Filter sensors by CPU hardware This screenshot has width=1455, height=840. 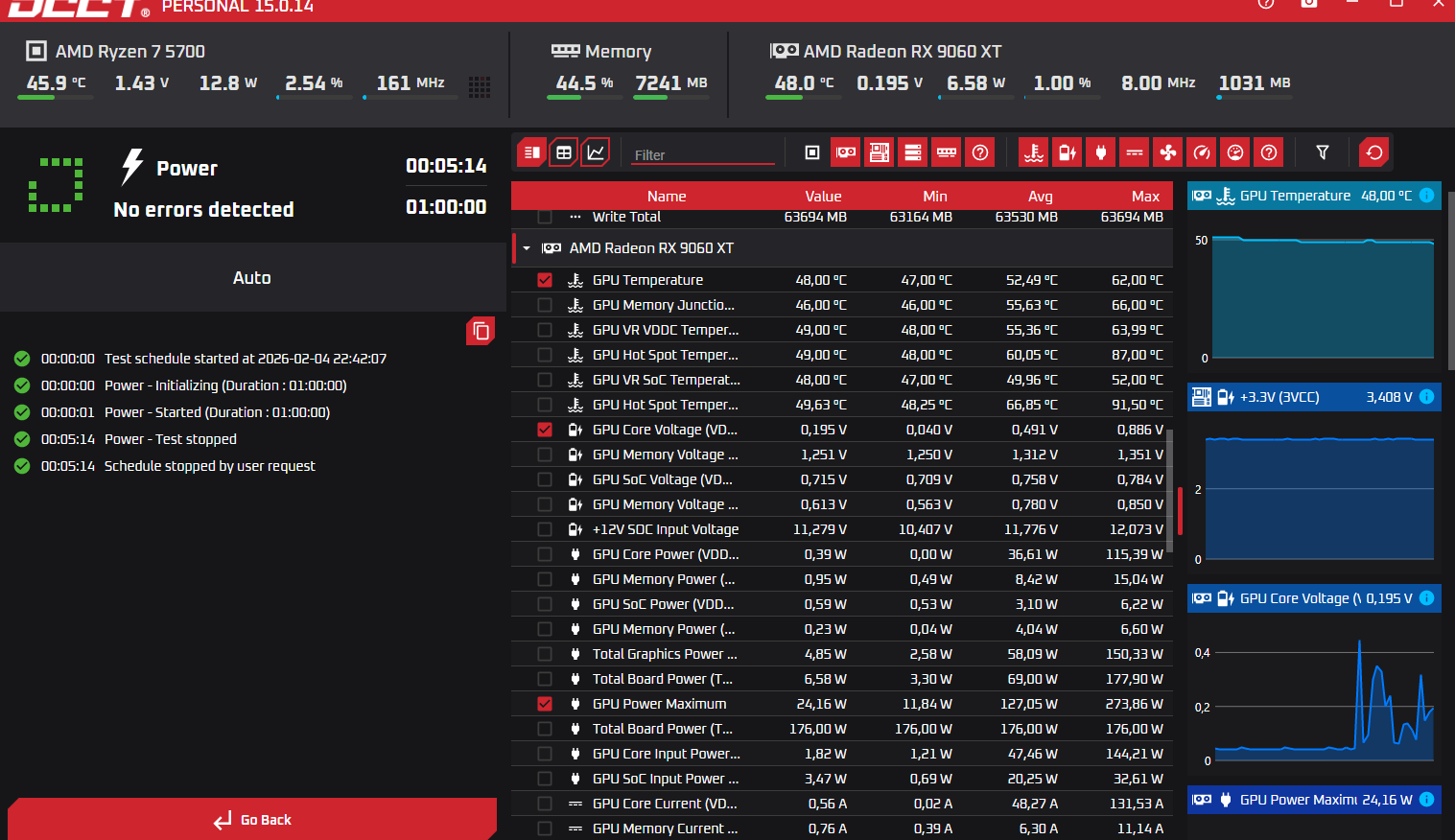pyautogui.click(x=812, y=152)
